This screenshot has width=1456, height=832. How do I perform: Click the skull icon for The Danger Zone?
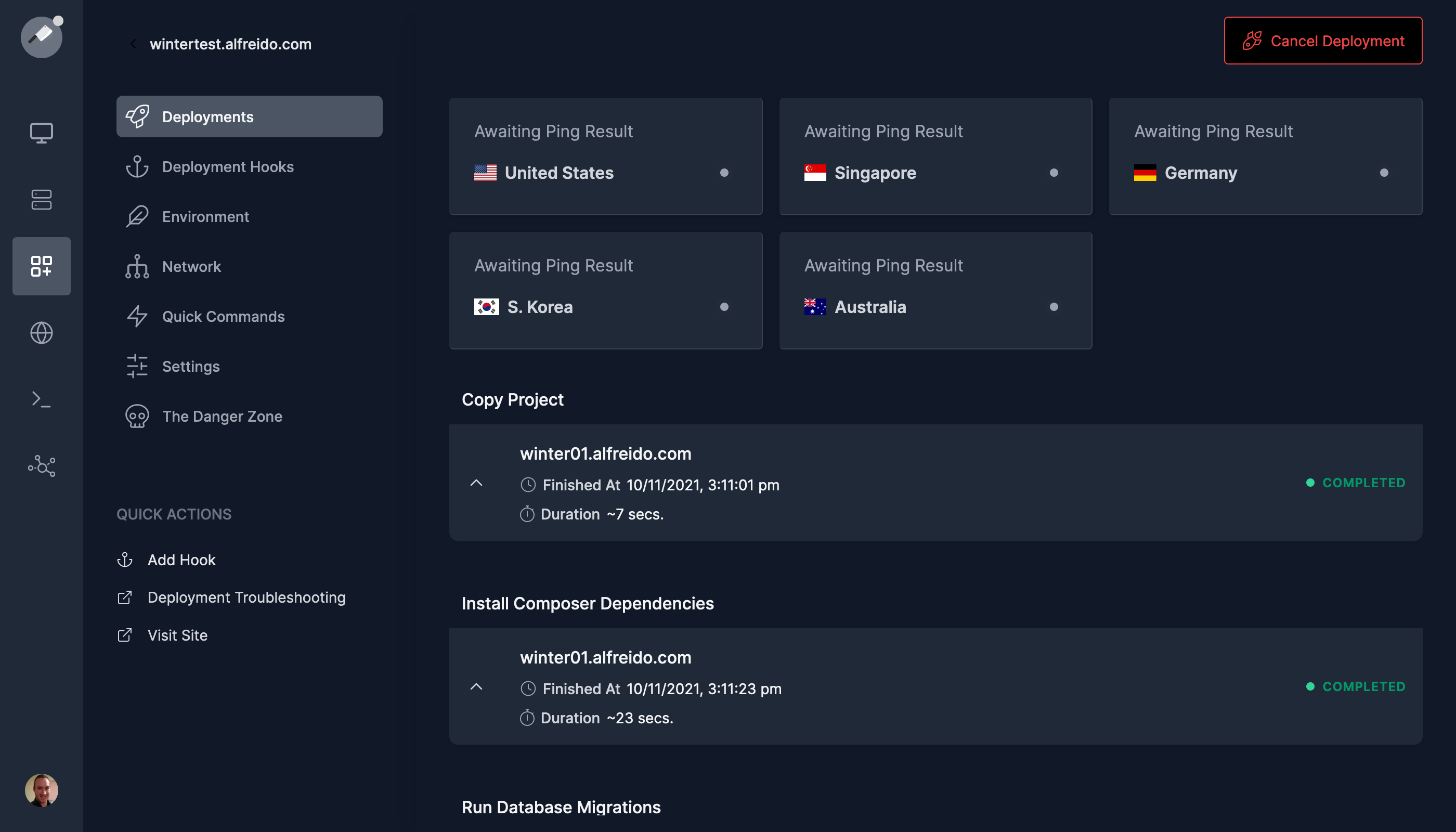pyautogui.click(x=137, y=416)
